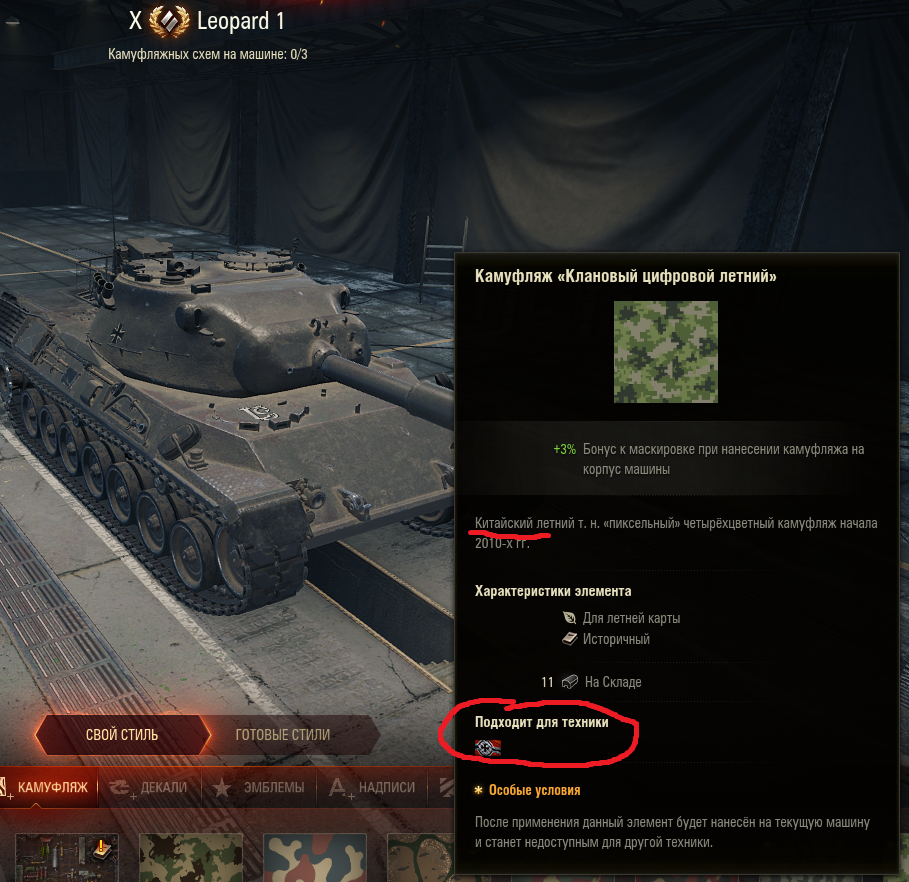Select the red-blue-beige blotch camouflage thumbnail

(x=315, y=858)
